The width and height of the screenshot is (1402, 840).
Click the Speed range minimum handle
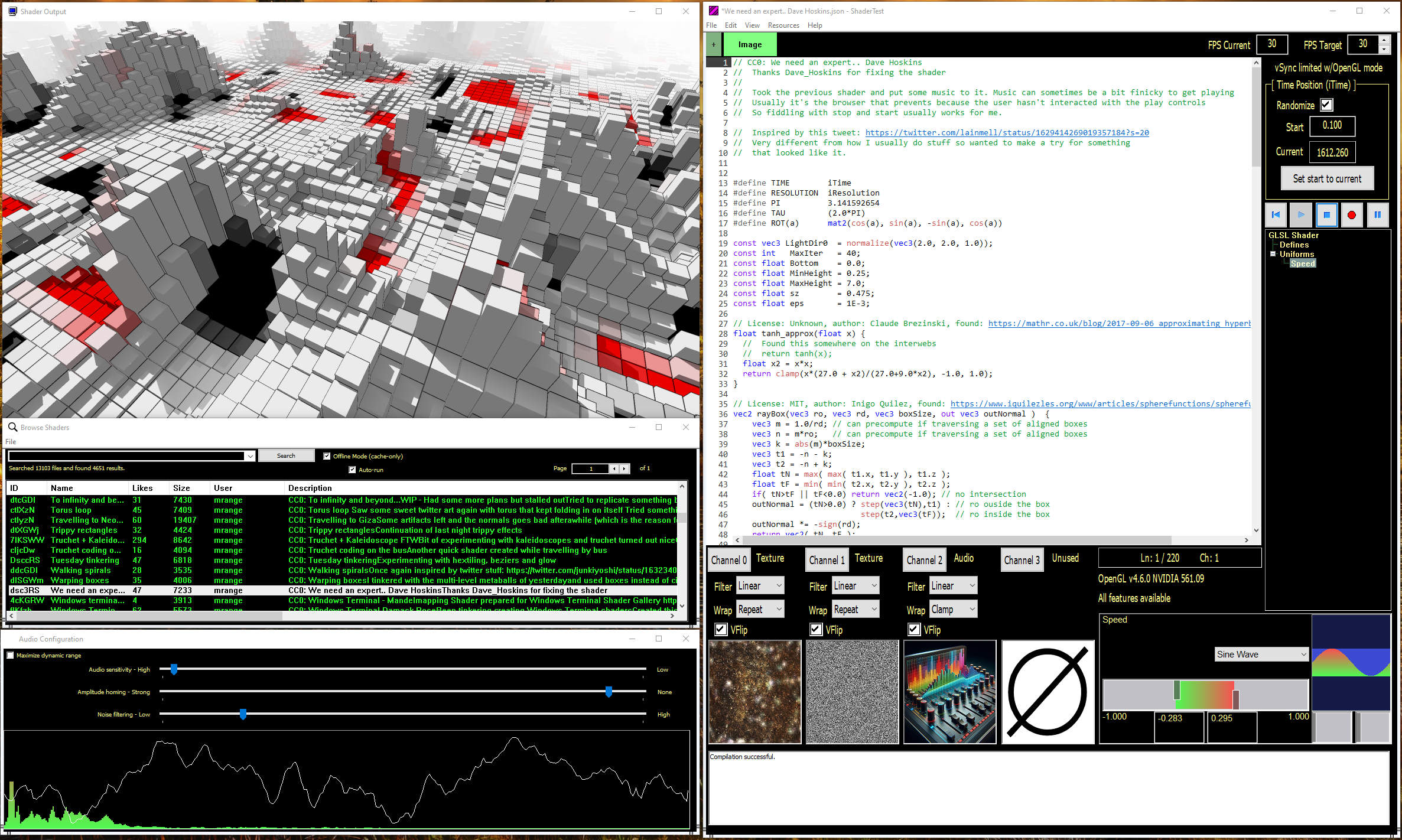coord(1177,690)
